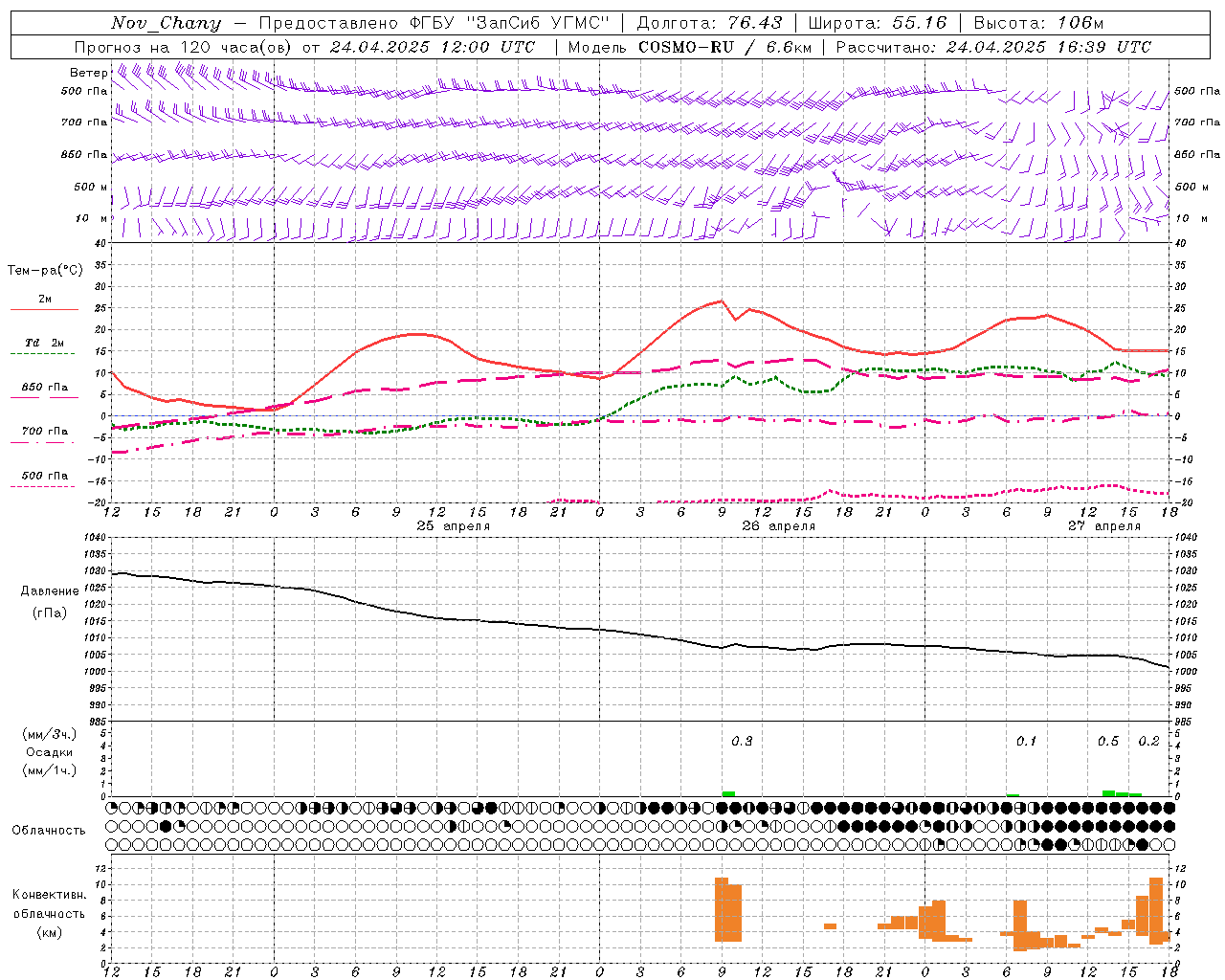Click the Ветер wind panel label
1225x980 pixels.
pyautogui.click(x=88, y=73)
